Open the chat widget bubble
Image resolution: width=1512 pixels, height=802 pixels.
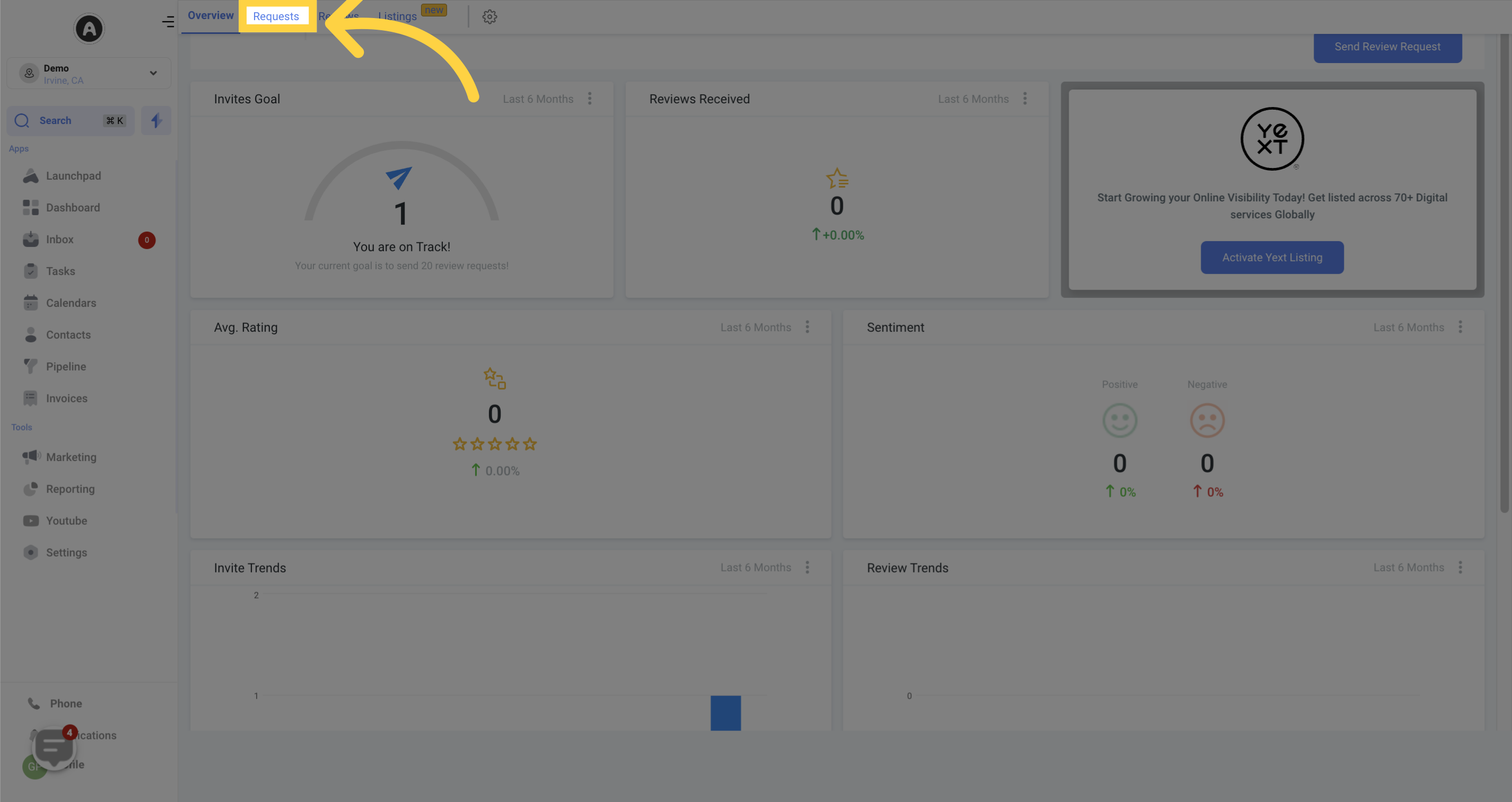click(54, 747)
